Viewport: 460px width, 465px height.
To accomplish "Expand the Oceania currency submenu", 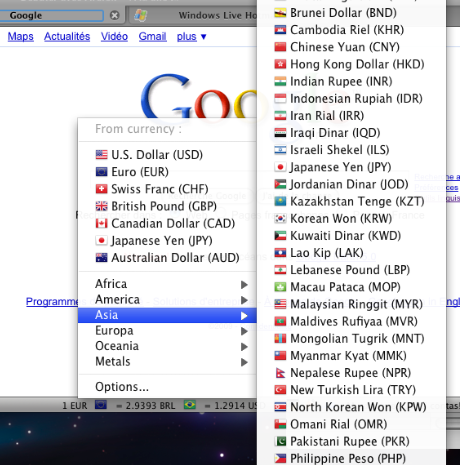I will [167, 346].
